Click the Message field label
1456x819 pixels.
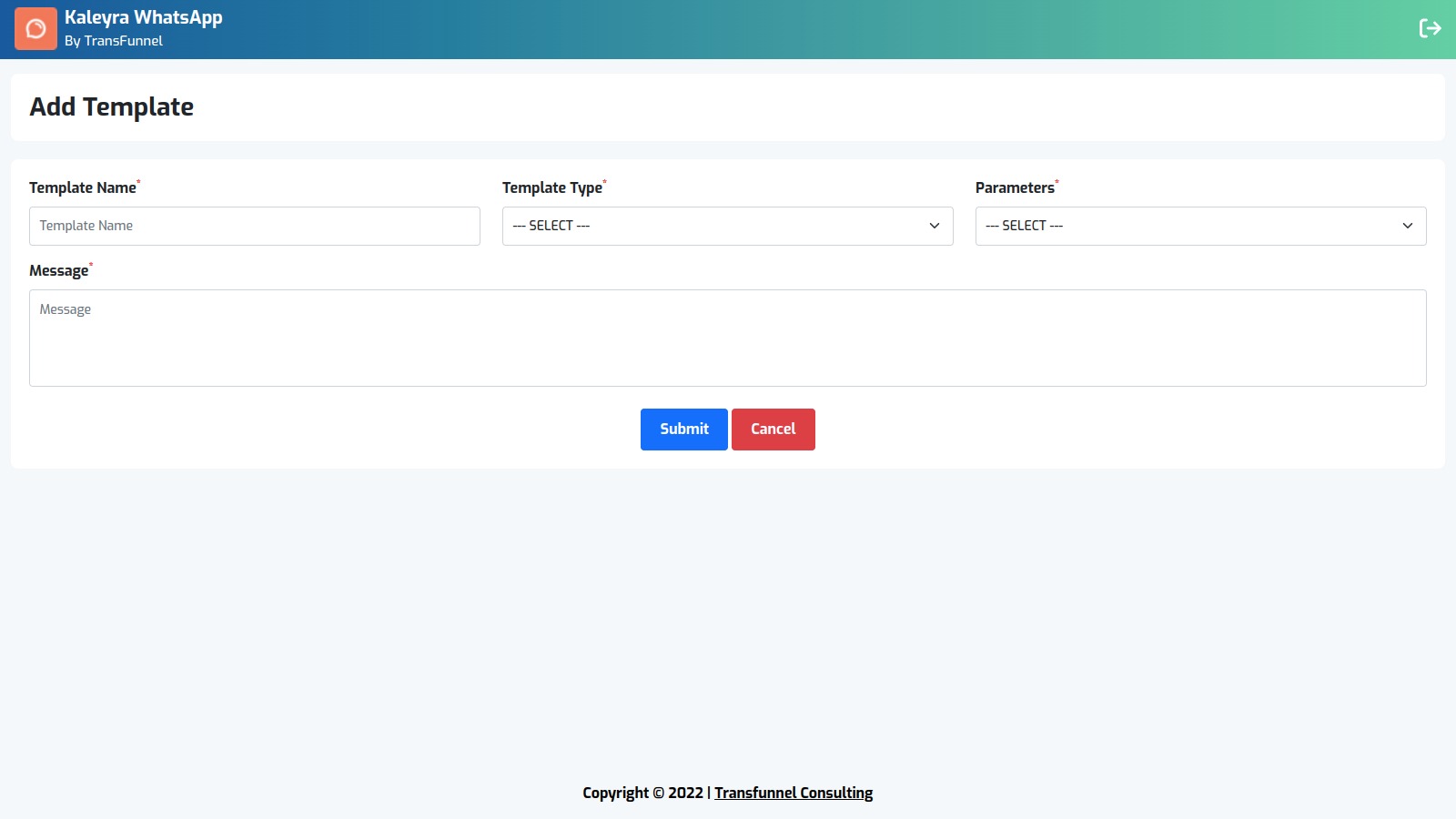59,271
